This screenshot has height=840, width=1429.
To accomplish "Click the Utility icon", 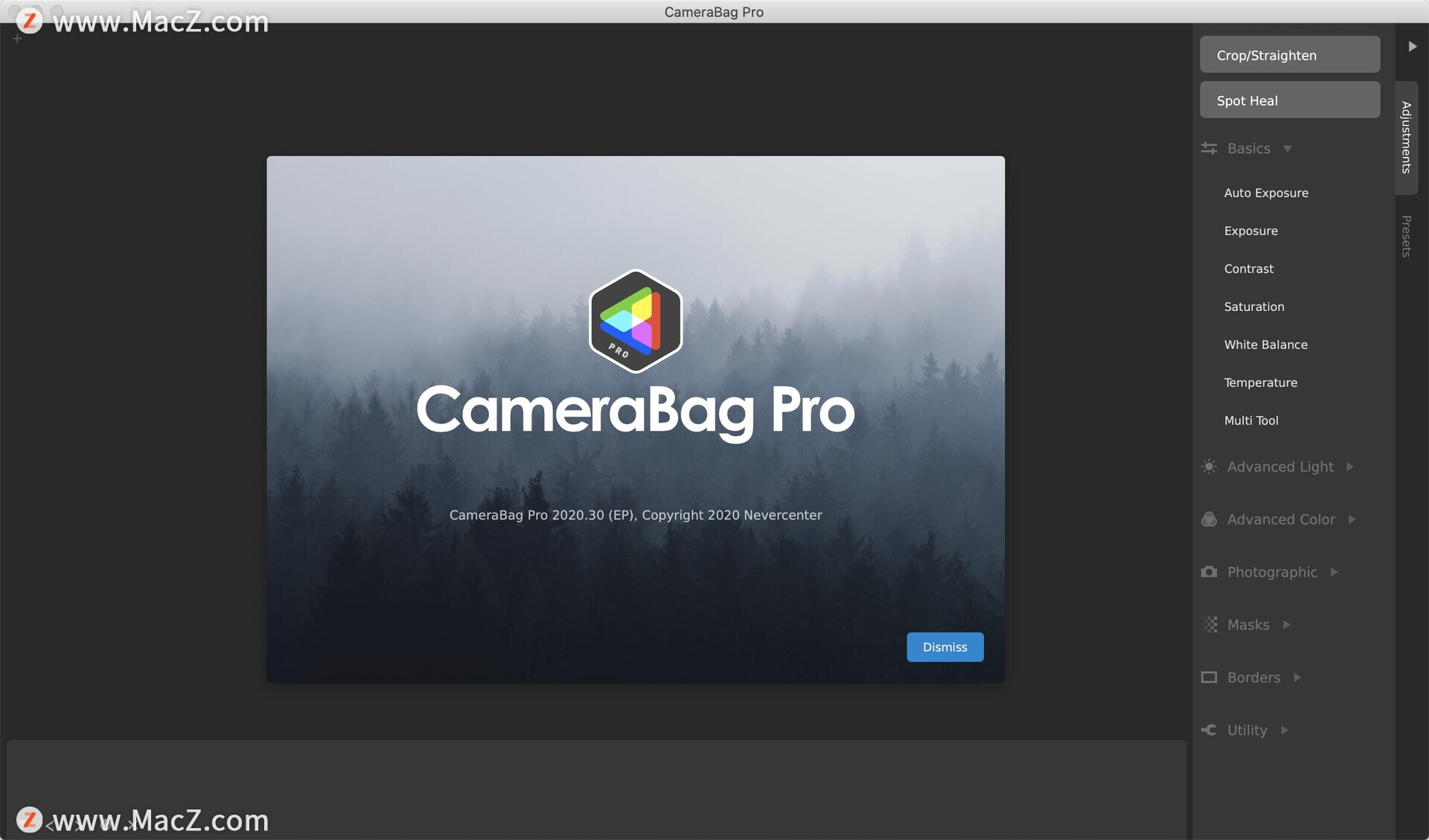I will pyautogui.click(x=1209, y=730).
